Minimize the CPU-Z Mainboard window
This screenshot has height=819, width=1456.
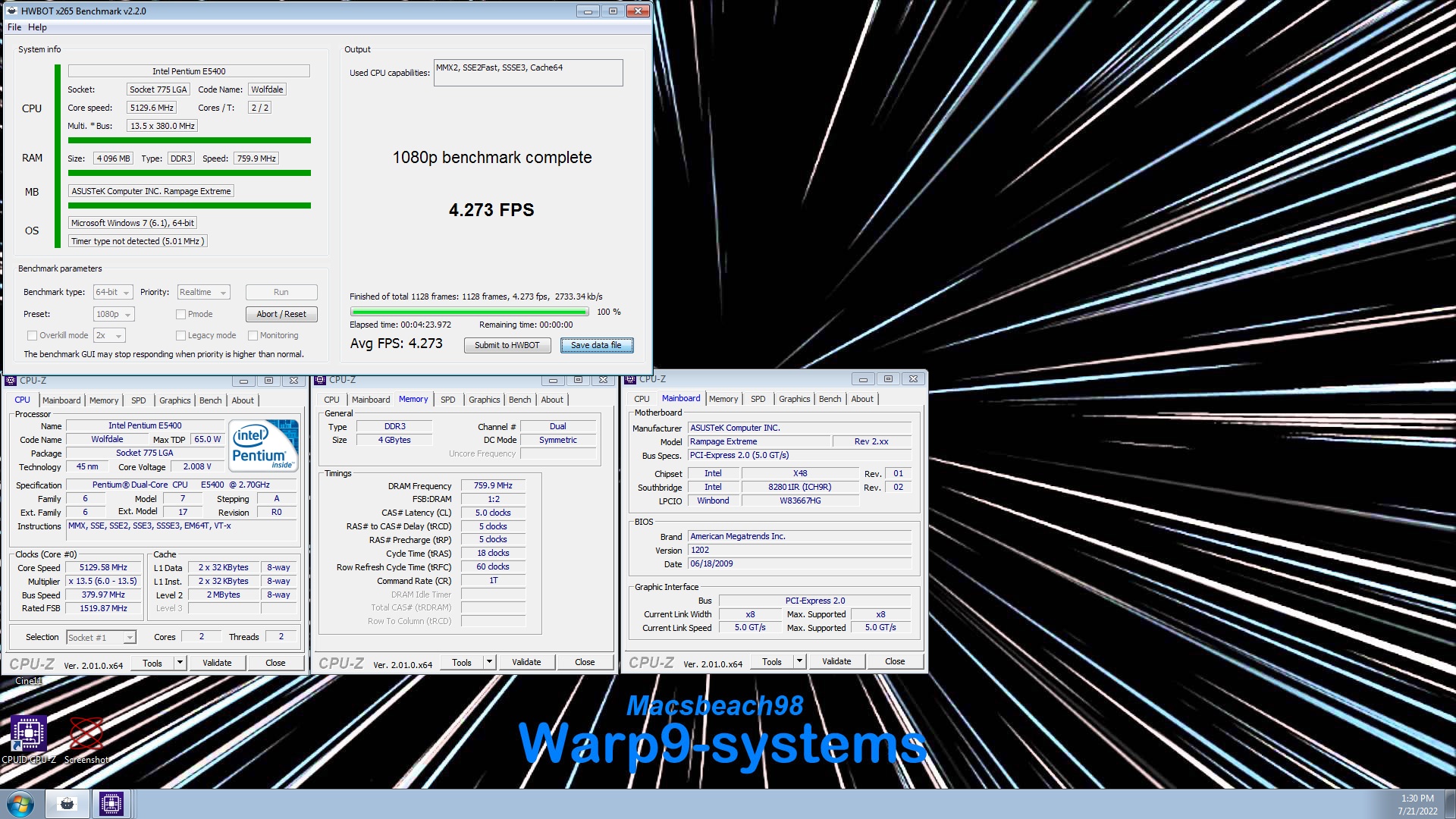pyautogui.click(x=863, y=379)
